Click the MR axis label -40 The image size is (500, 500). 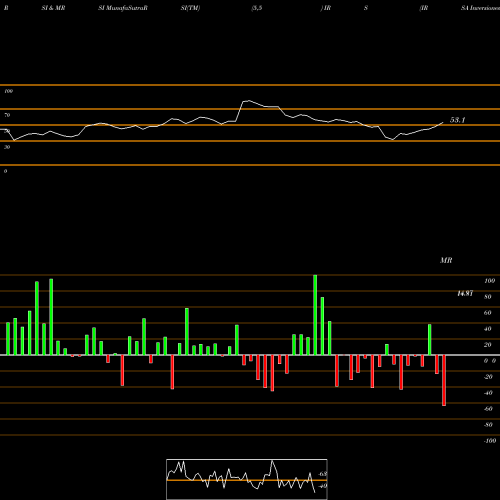coord(488,393)
